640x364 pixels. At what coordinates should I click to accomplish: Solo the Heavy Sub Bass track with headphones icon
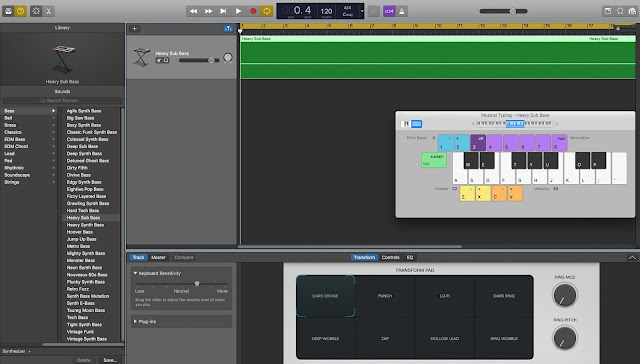pyautogui.click(x=166, y=60)
